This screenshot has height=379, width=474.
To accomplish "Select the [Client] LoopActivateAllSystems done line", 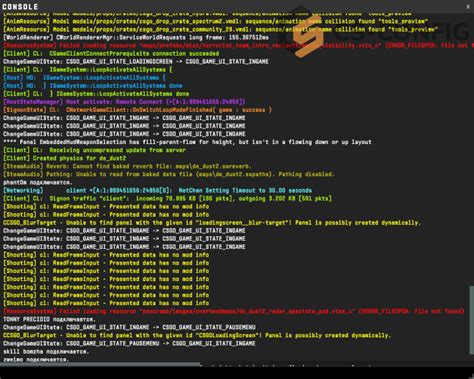I will [96, 94].
